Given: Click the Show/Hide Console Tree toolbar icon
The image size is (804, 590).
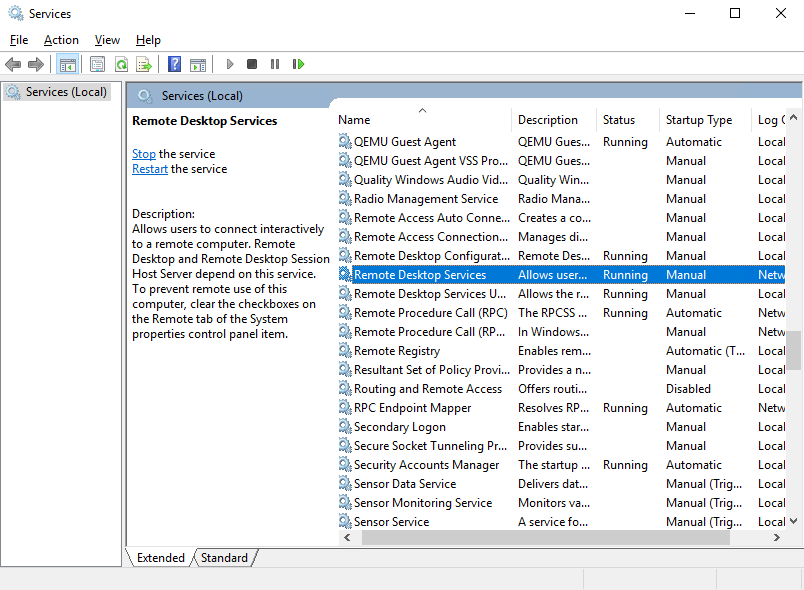Looking at the screenshot, I should [x=68, y=64].
